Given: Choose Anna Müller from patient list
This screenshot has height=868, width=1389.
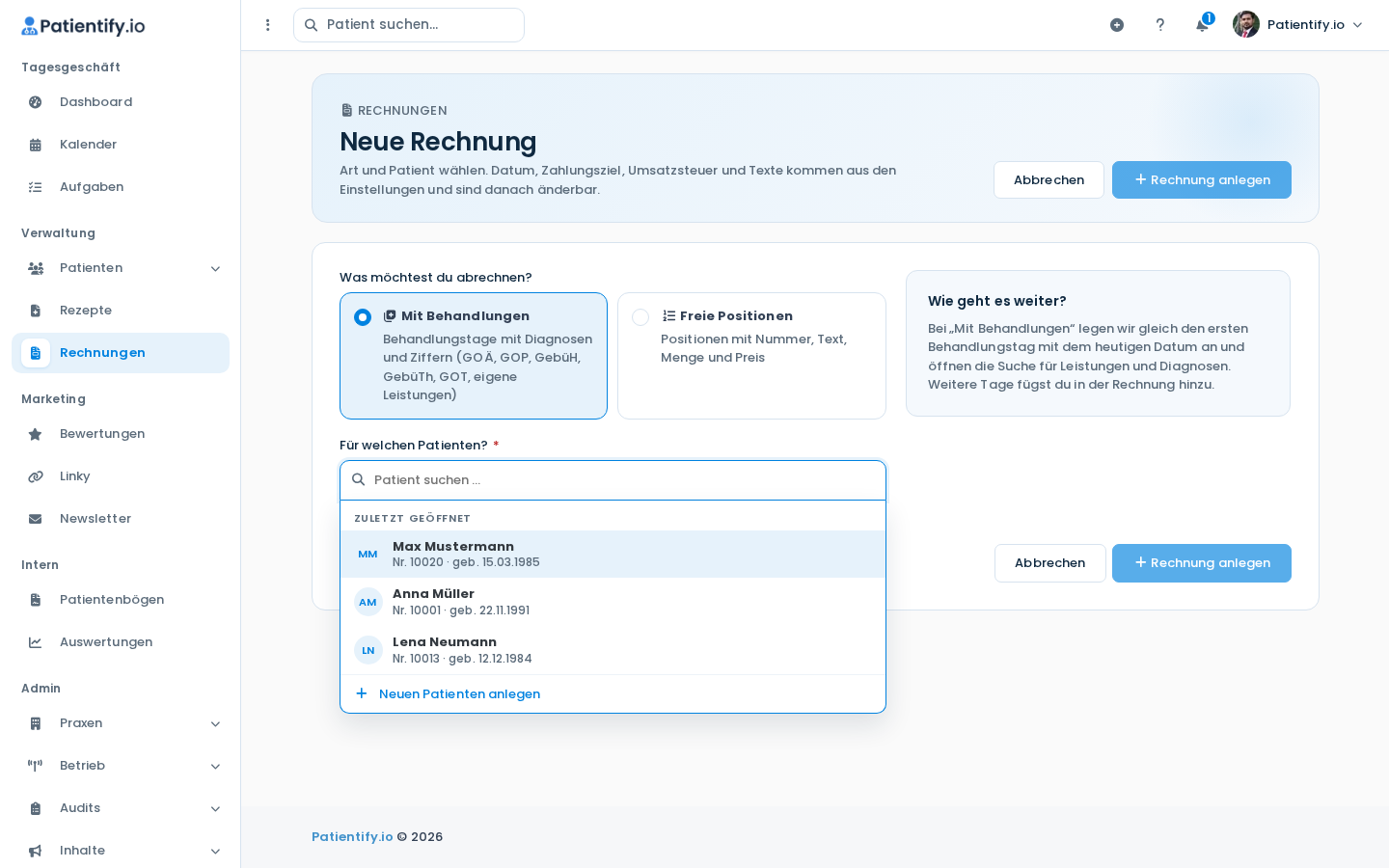Looking at the screenshot, I should (613, 602).
